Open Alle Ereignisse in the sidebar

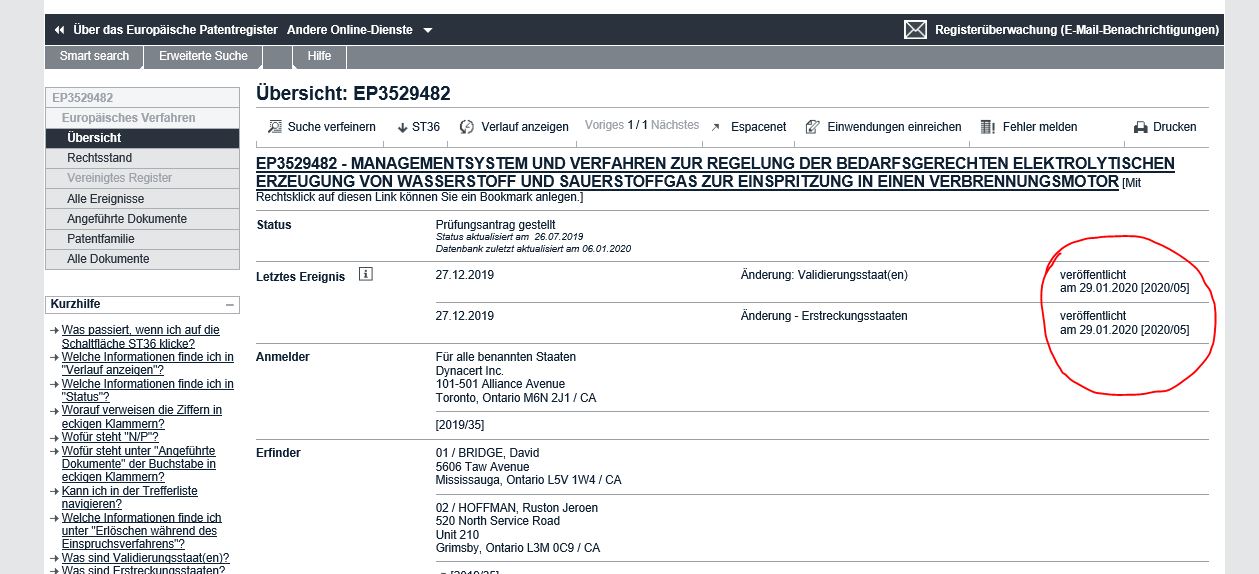coord(143,199)
